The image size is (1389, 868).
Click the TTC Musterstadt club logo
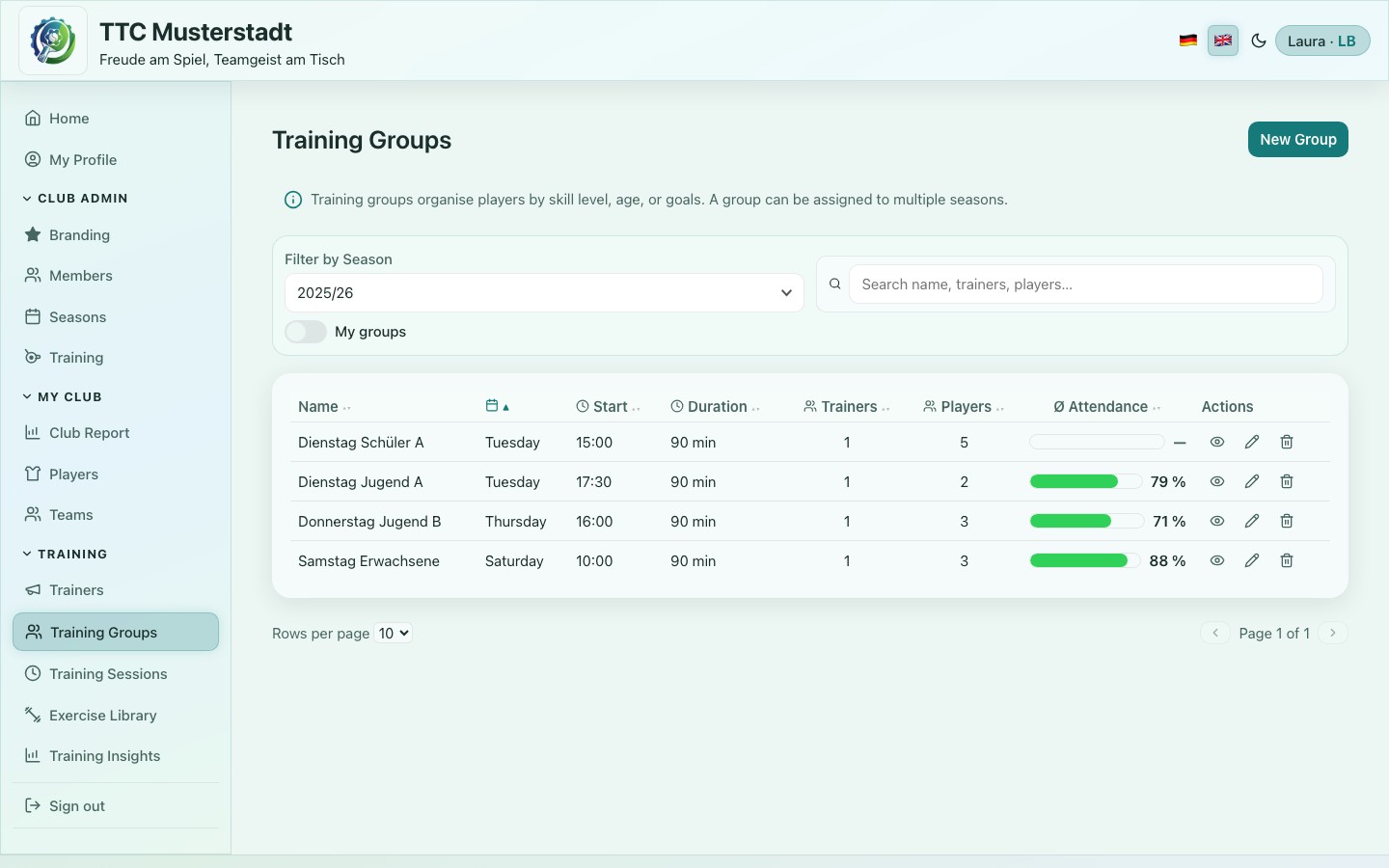pos(53,41)
